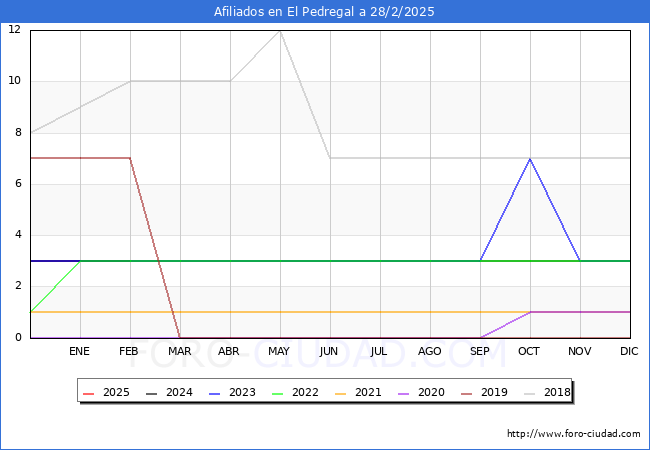
Task: Click the y-axis value 10
Action: [x=15, y=81]
